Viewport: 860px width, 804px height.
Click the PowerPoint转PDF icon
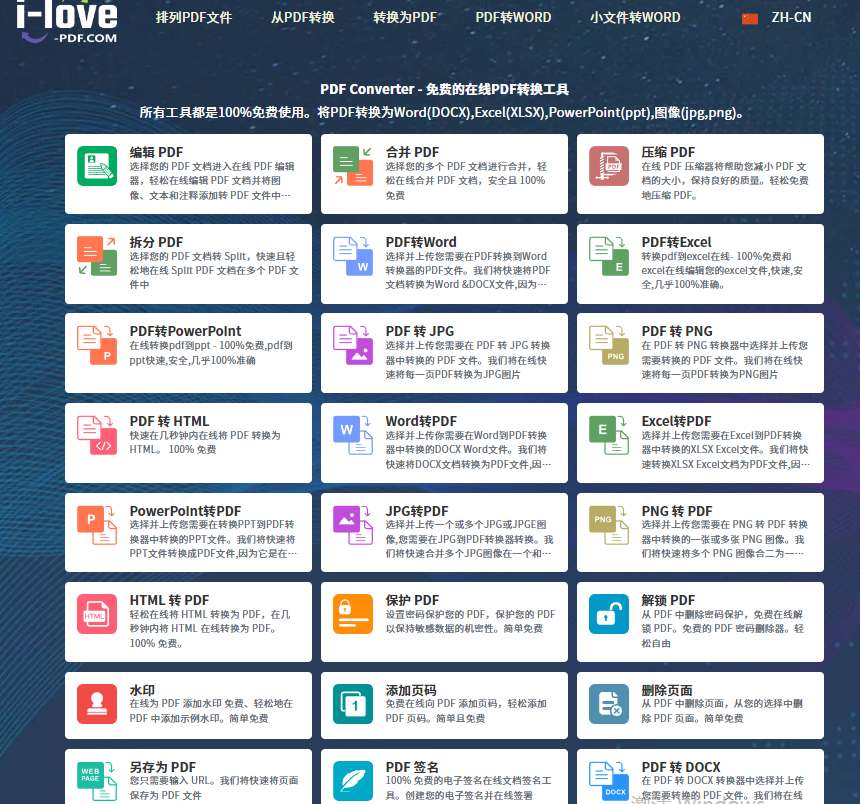[97, 525]
